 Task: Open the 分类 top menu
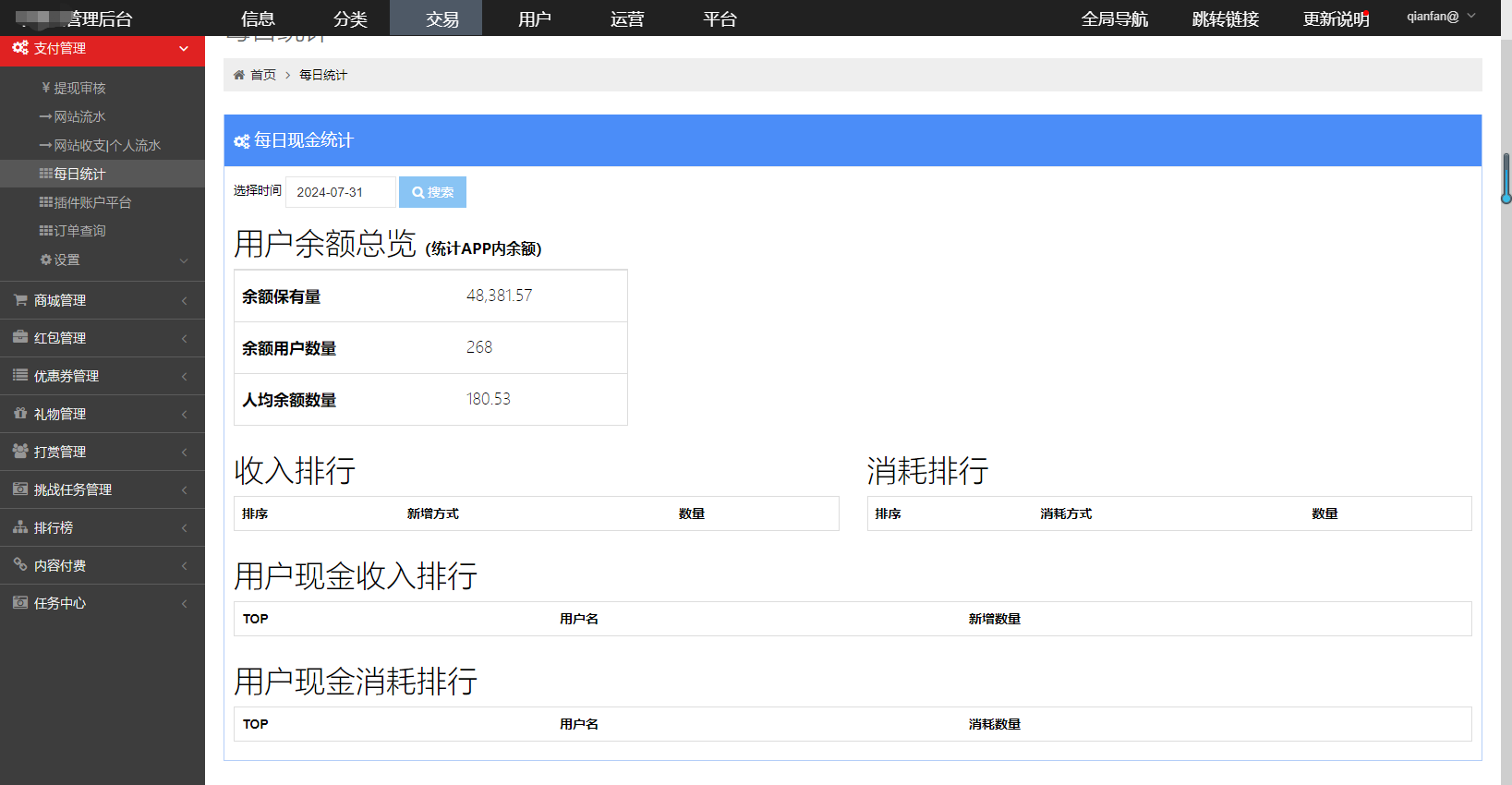350,18
